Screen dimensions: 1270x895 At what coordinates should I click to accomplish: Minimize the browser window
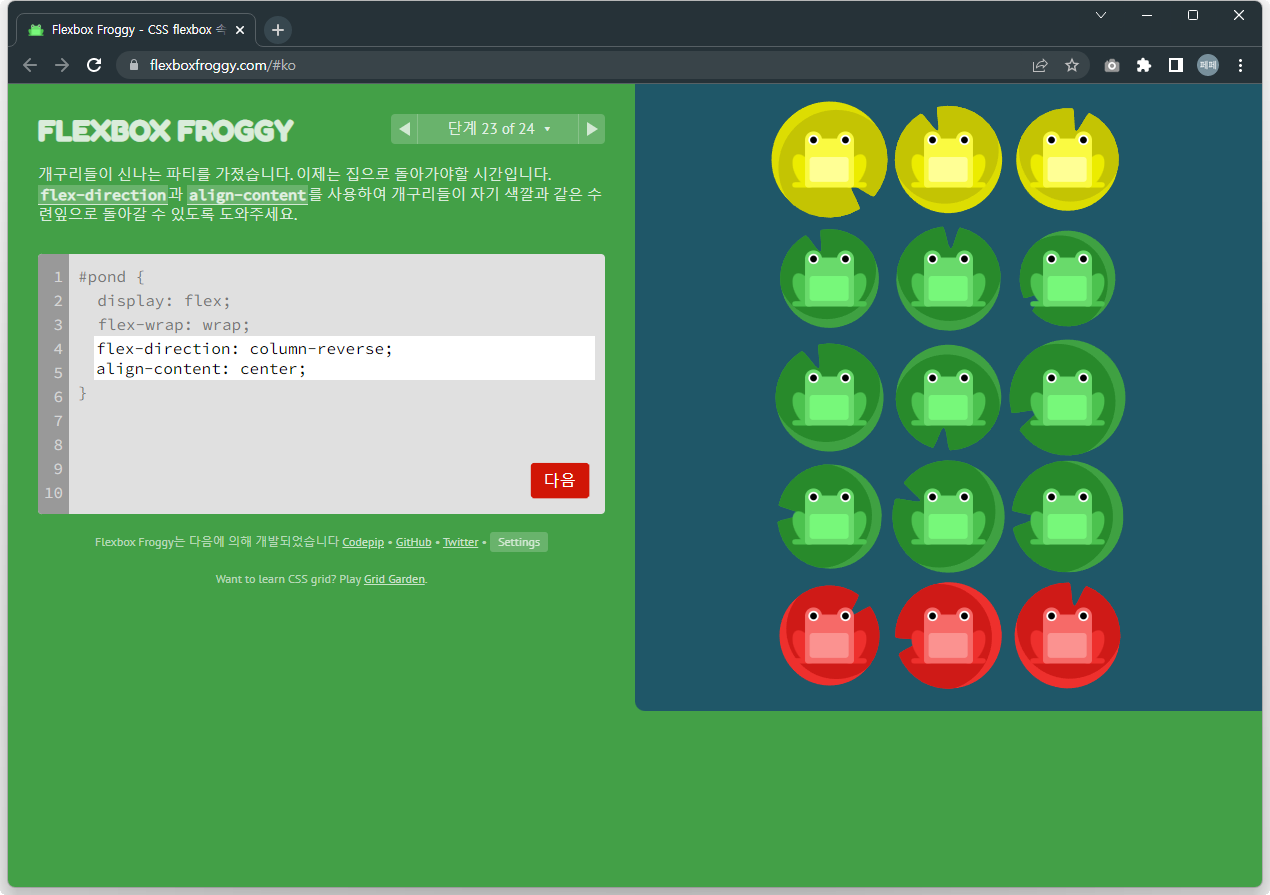tap(1147, 15)
